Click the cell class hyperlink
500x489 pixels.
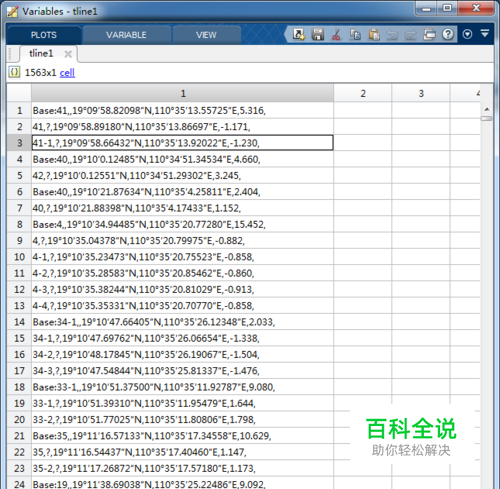point(67,73)
